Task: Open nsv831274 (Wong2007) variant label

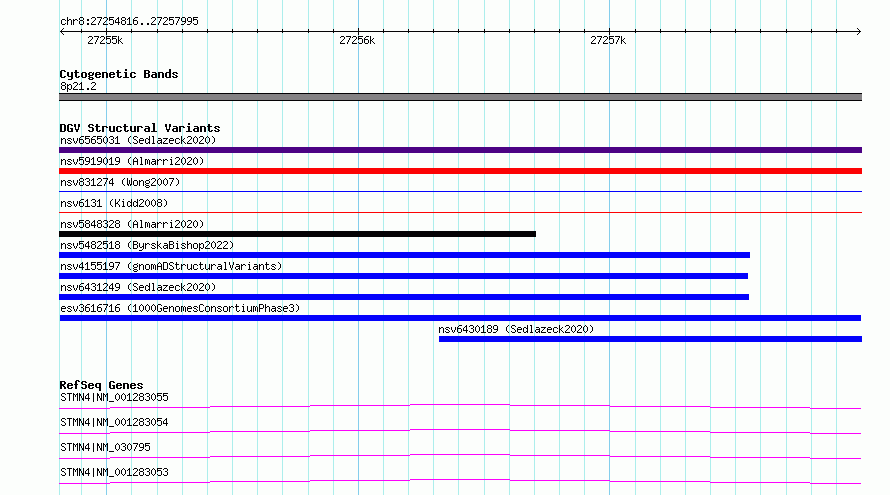Action: 120,182
